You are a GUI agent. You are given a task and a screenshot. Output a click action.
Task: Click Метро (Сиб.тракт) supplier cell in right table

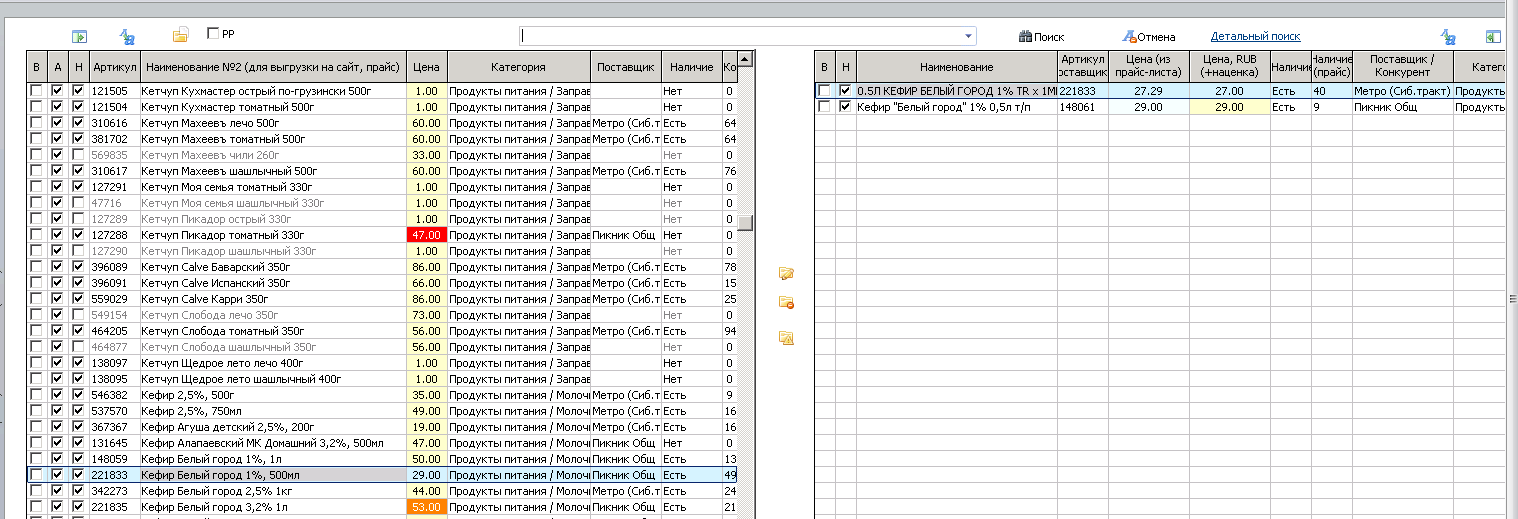1403,91
